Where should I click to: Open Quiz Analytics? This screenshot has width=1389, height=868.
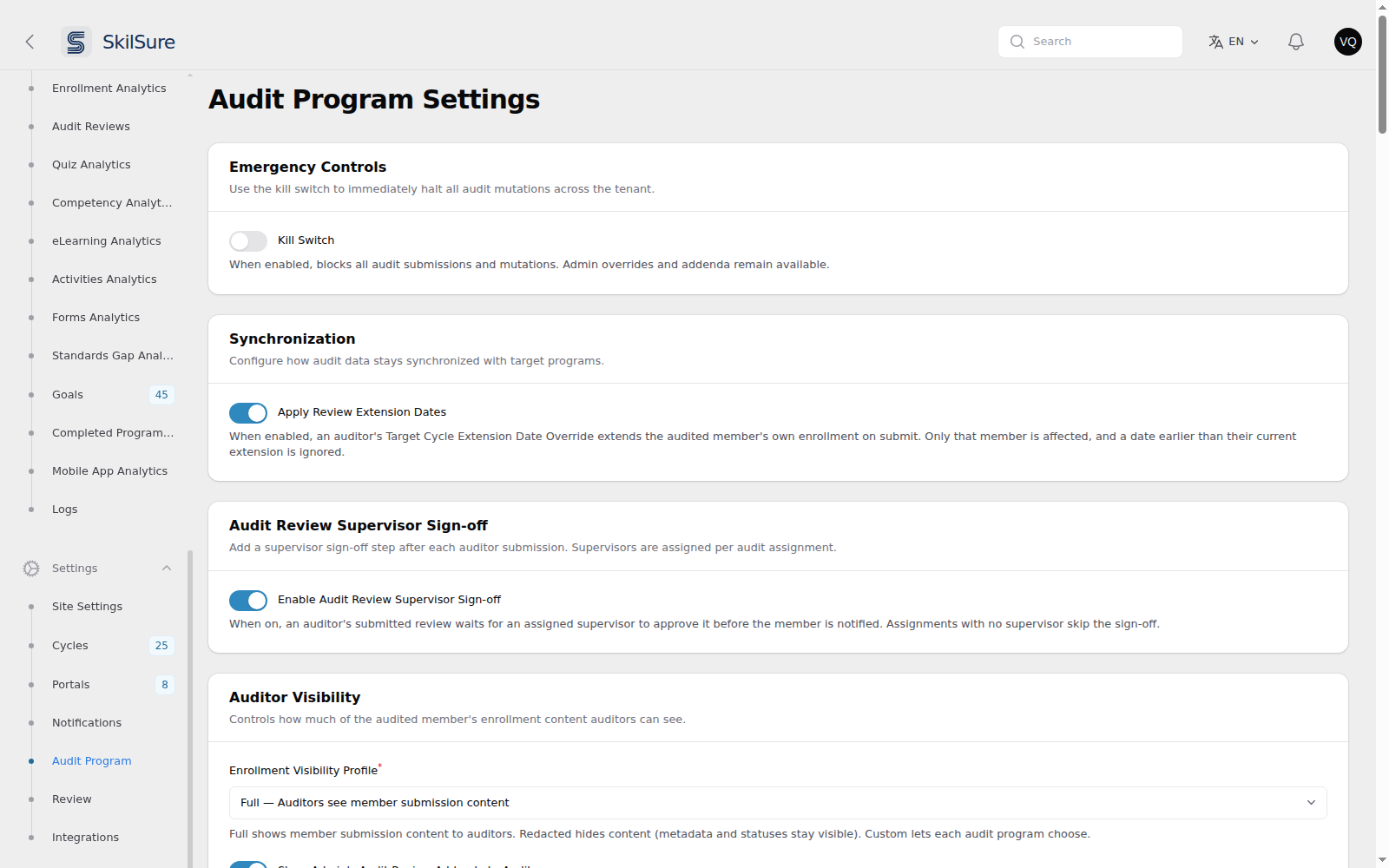pos(91,165)
